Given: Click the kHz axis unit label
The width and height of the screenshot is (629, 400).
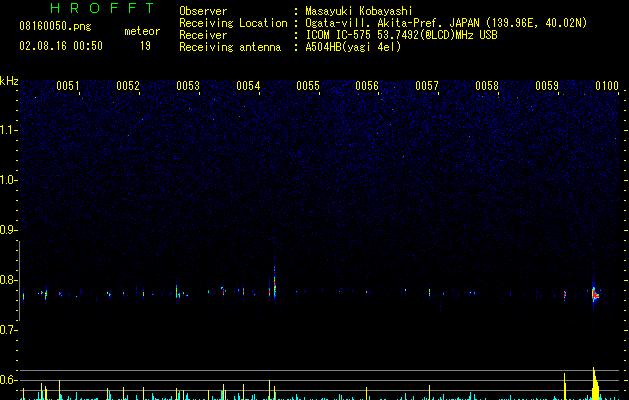Looking at the screenshot, I should click(9, 81).
